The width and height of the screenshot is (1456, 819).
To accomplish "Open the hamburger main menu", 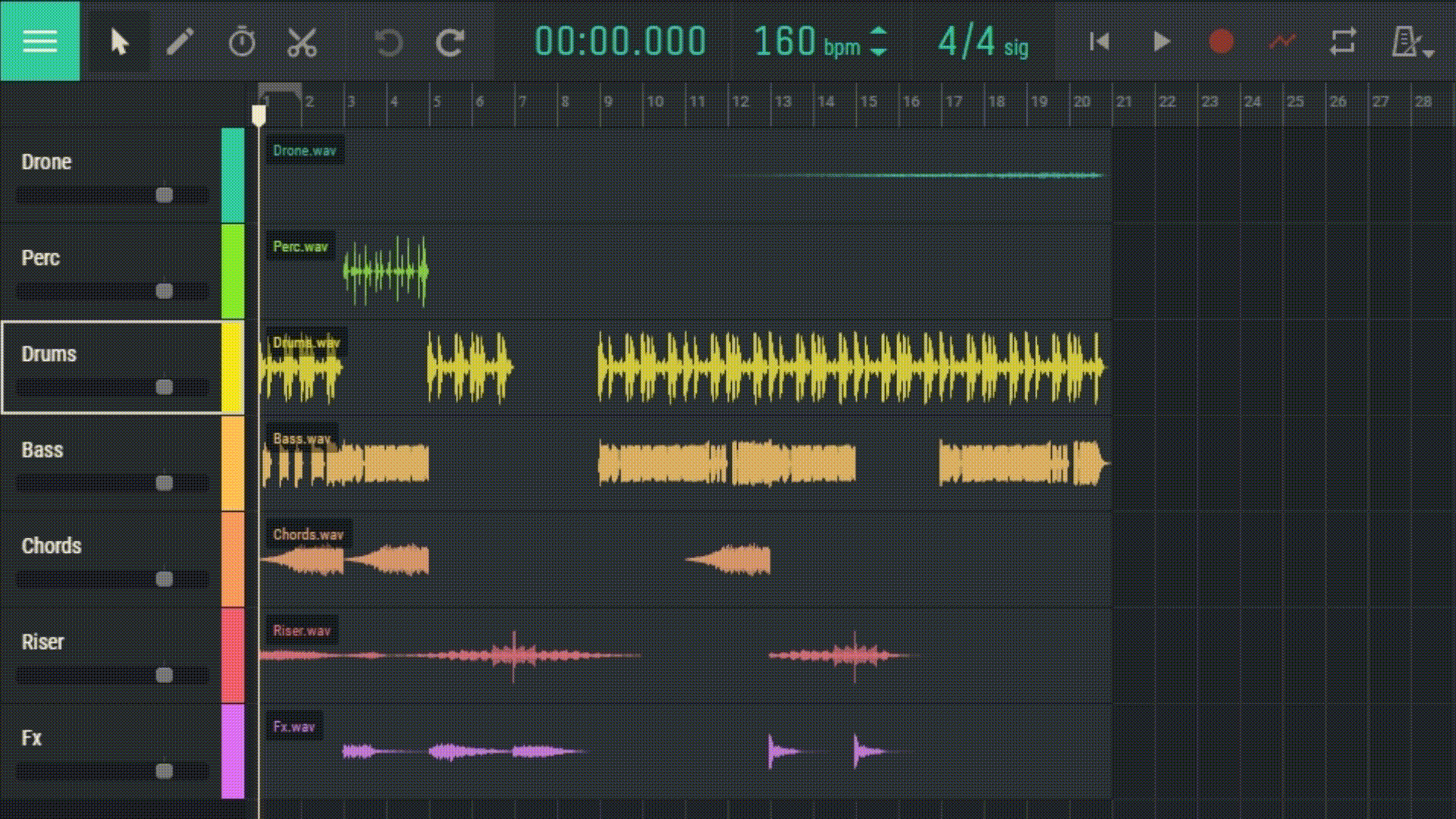I will pyautogui.click(x=39, y=41).
